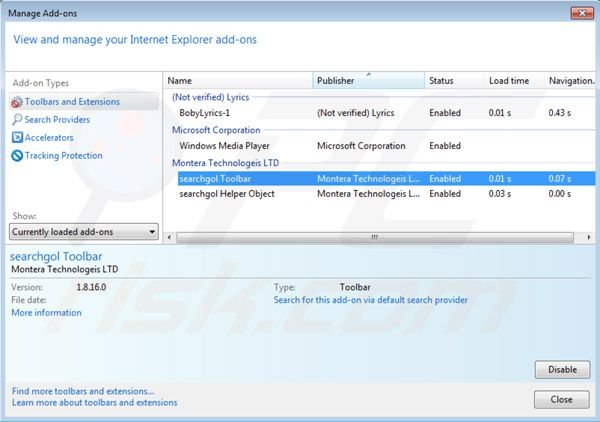Image resolution: width=600 pixels, height=422 pixels.
Task: Click the searchgol Toolbar details heading
Action: pyautogui.click(x=56, y=256)
